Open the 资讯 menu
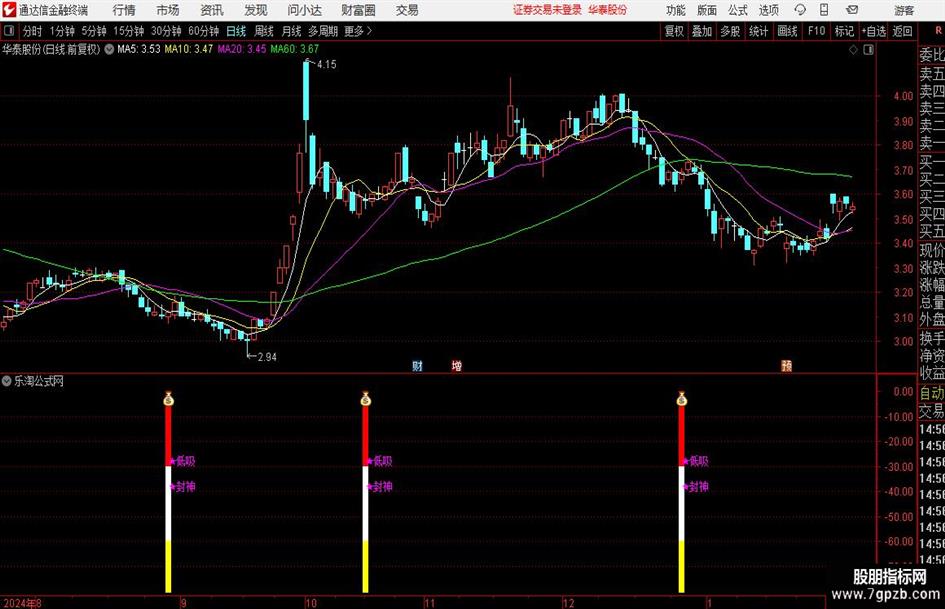Screen dimensions: 945x609 212,10
